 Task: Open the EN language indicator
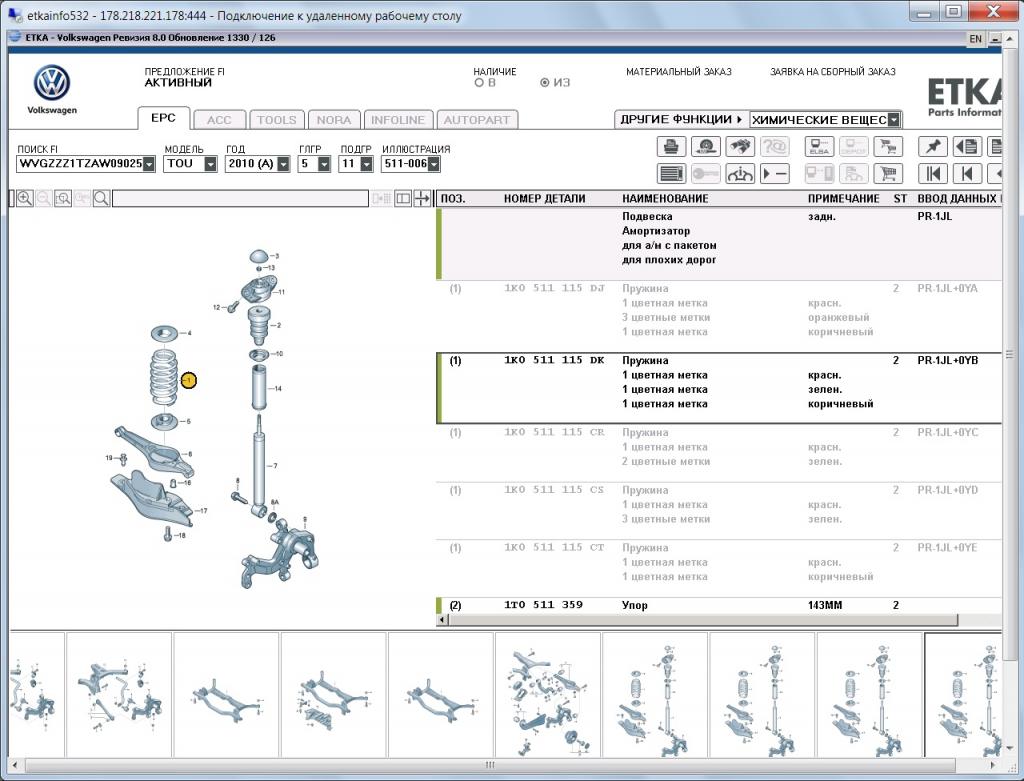(975, 39)
